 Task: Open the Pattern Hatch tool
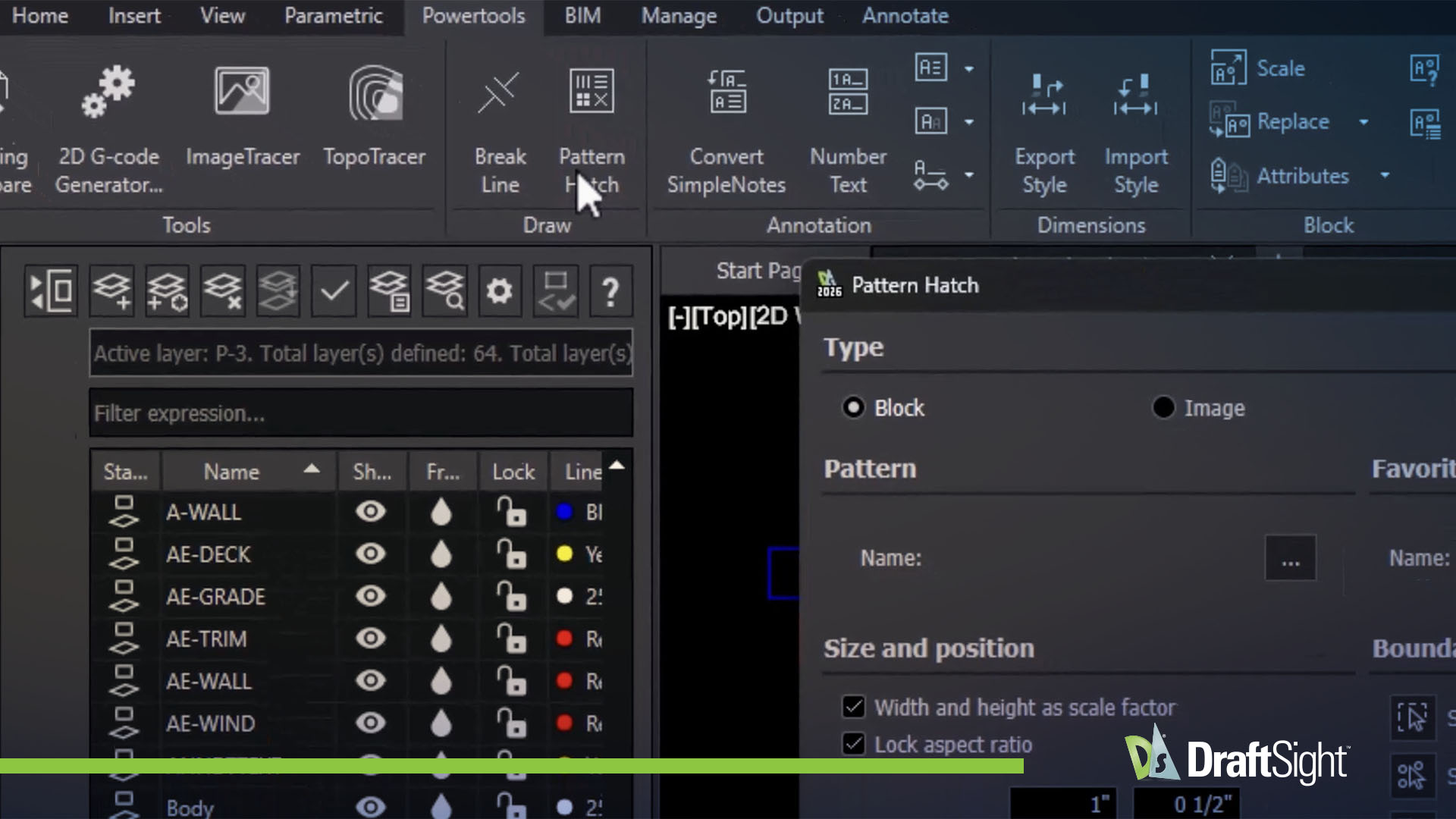click(592, 130)
